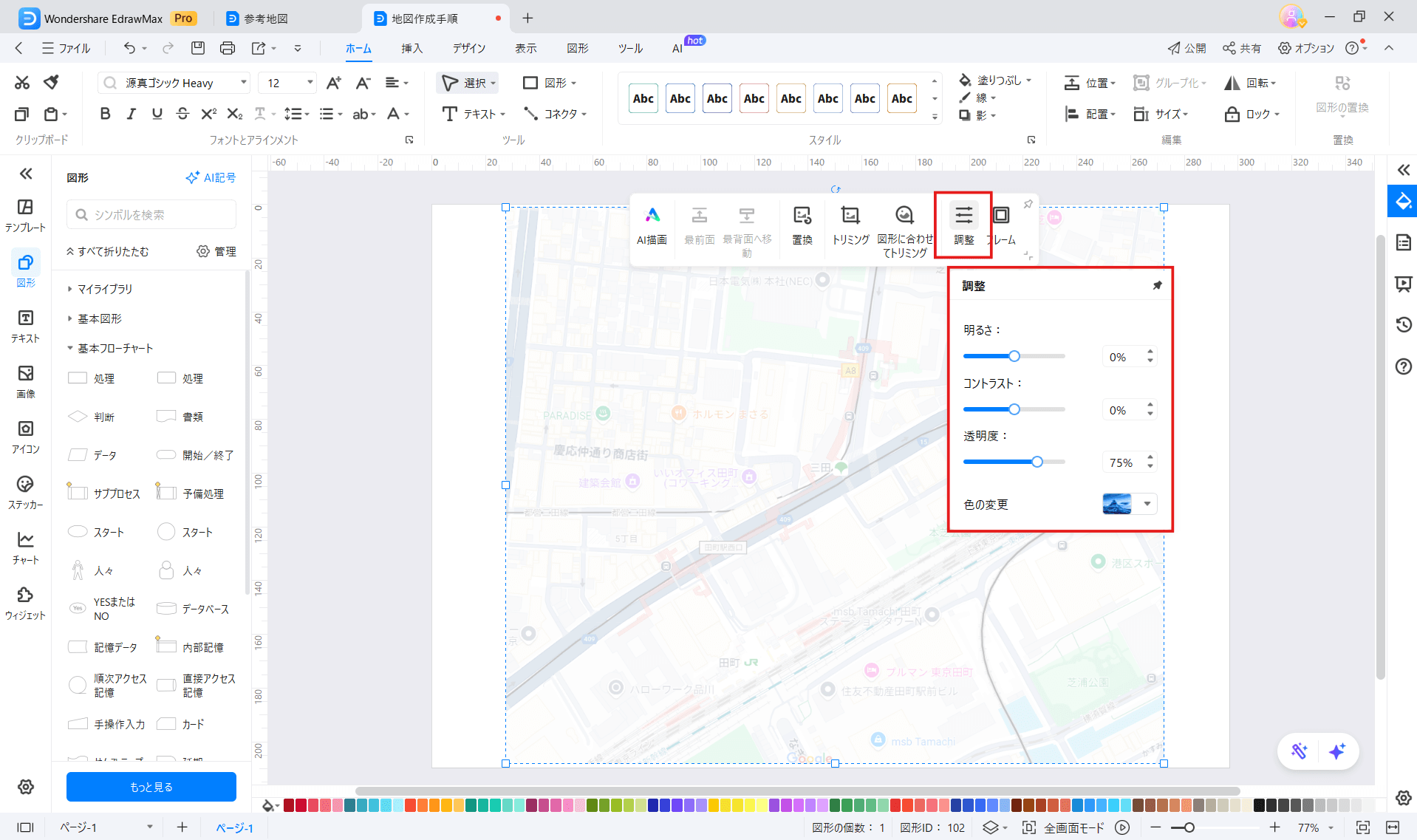Click the AI記号 link
This screenshot has height=840, width=1417.
tap(211, 178)
